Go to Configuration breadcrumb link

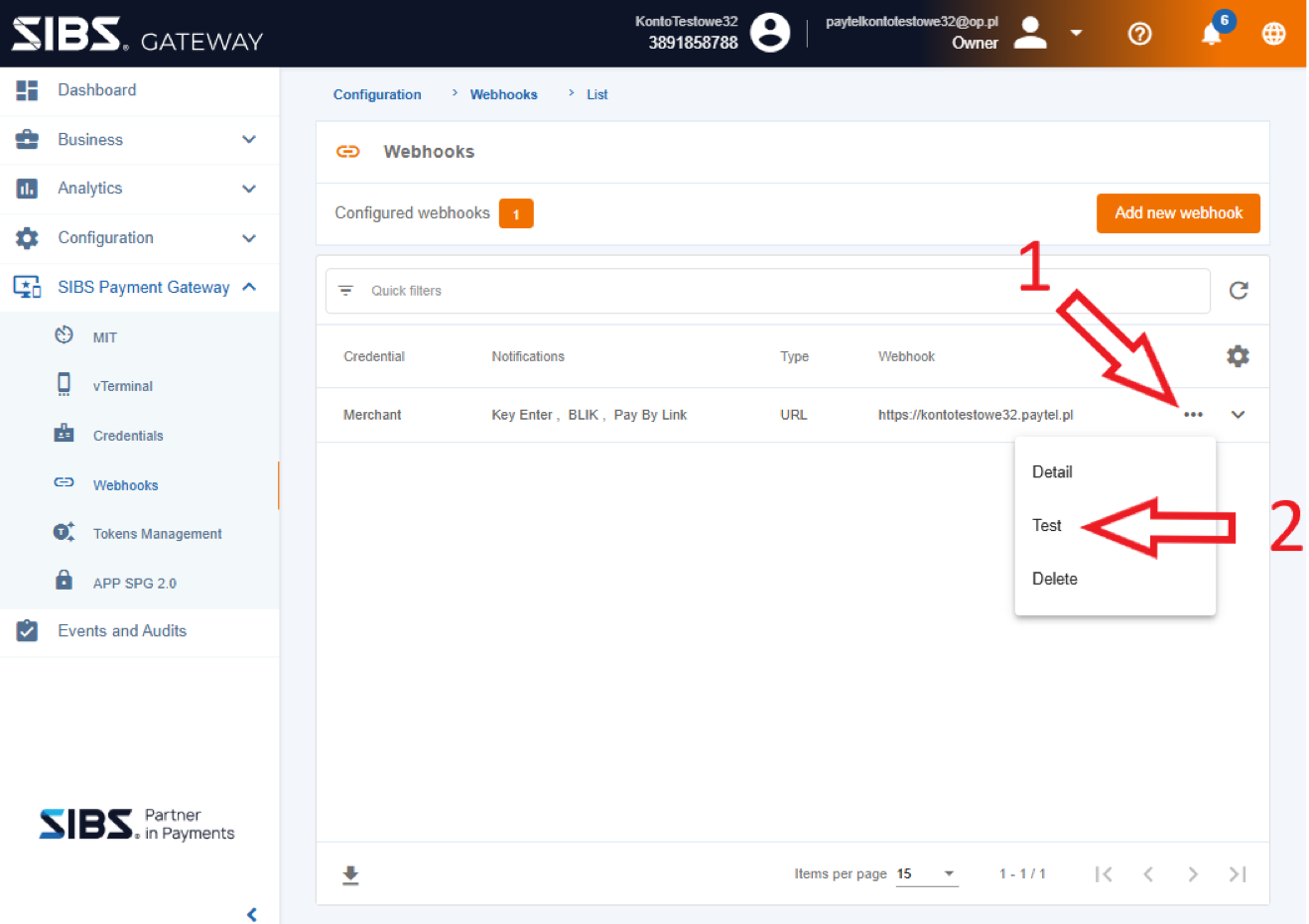pyautogui.click(x=377, y=95)
